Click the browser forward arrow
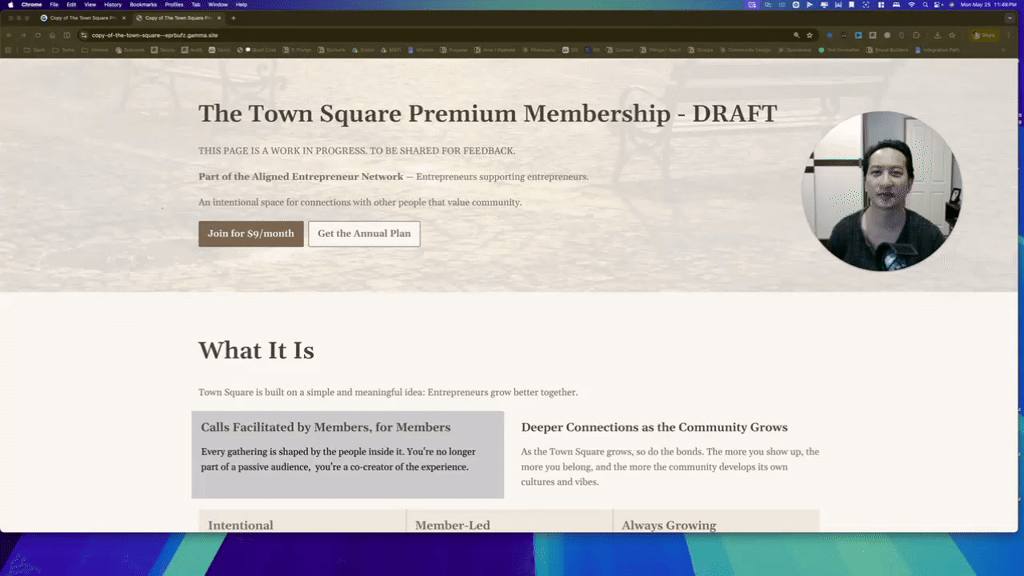 click(24, 35)
